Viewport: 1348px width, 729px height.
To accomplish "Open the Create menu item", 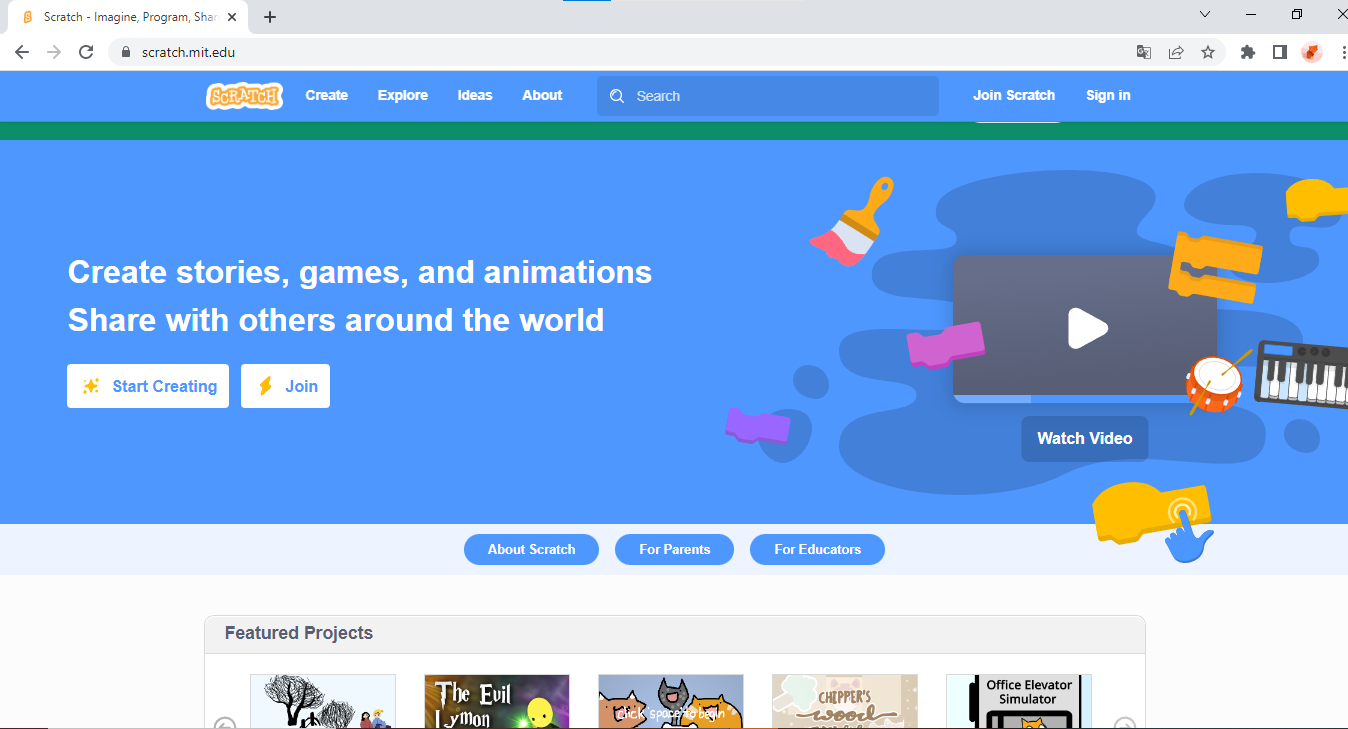I will (x=327, y=96).
